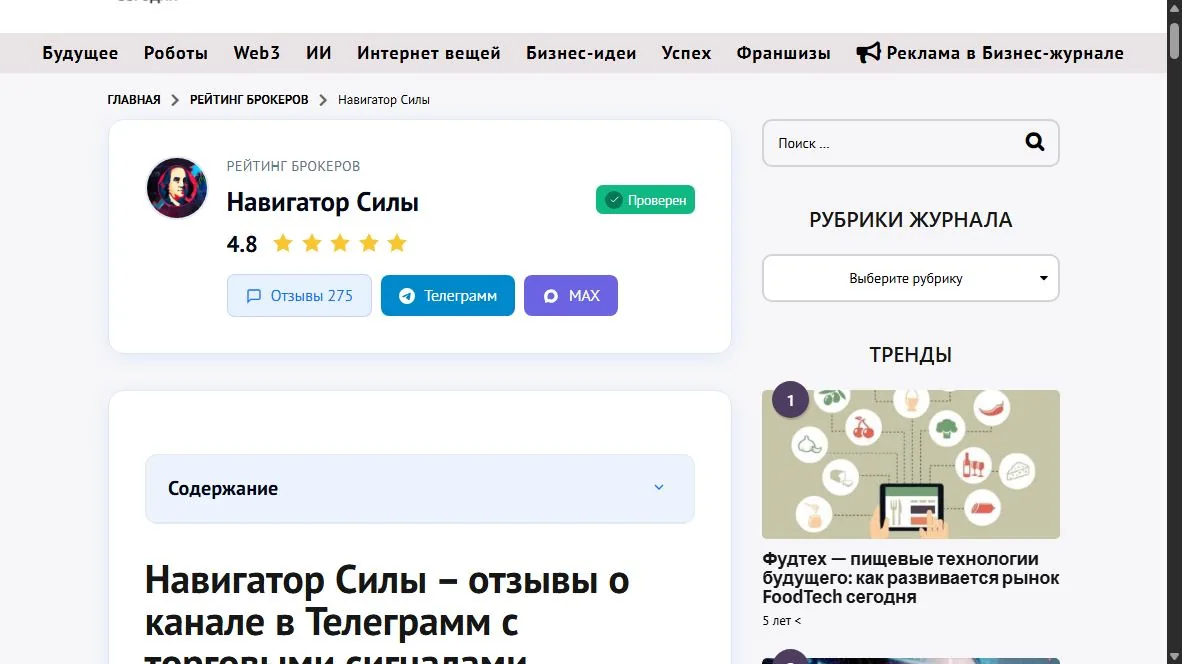The image size is (1182, 664).
Task: Click the fifth rating star
Action: tap(397, 243)
